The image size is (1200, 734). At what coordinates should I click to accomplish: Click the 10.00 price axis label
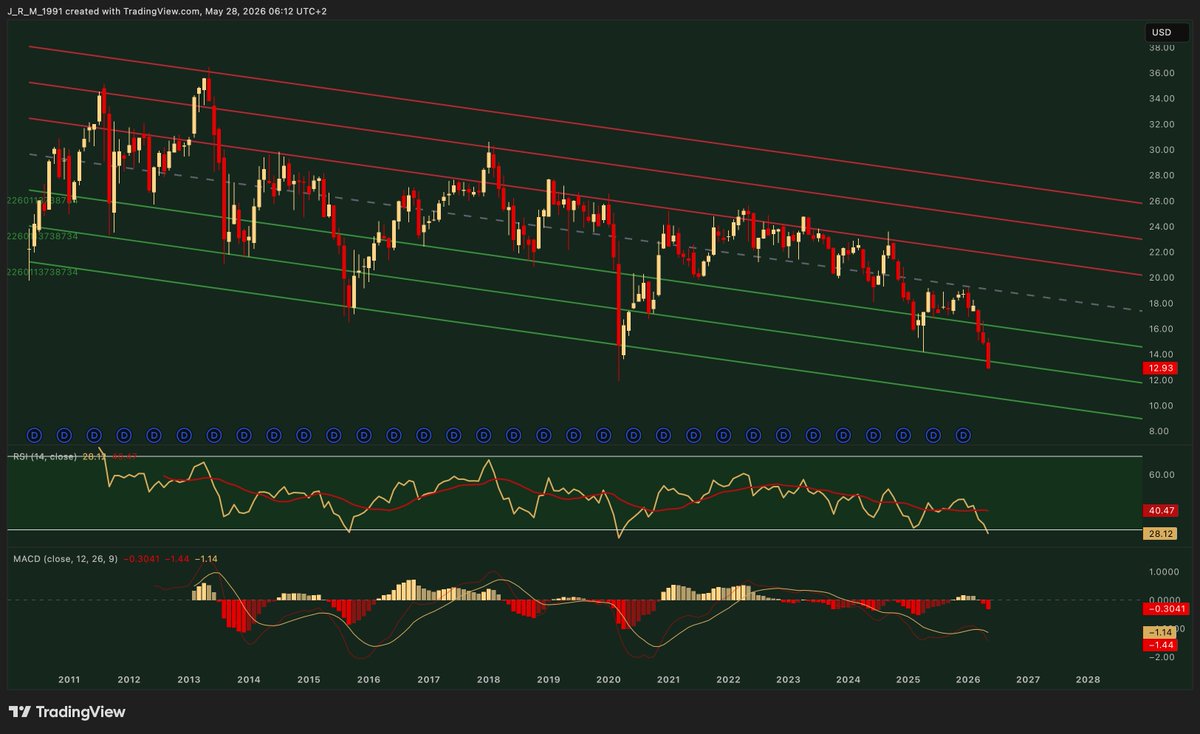click(1161, 405)
